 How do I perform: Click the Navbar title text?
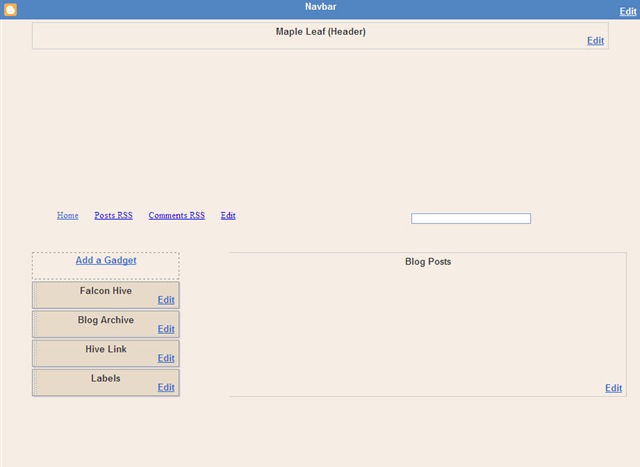click(320, 7)
